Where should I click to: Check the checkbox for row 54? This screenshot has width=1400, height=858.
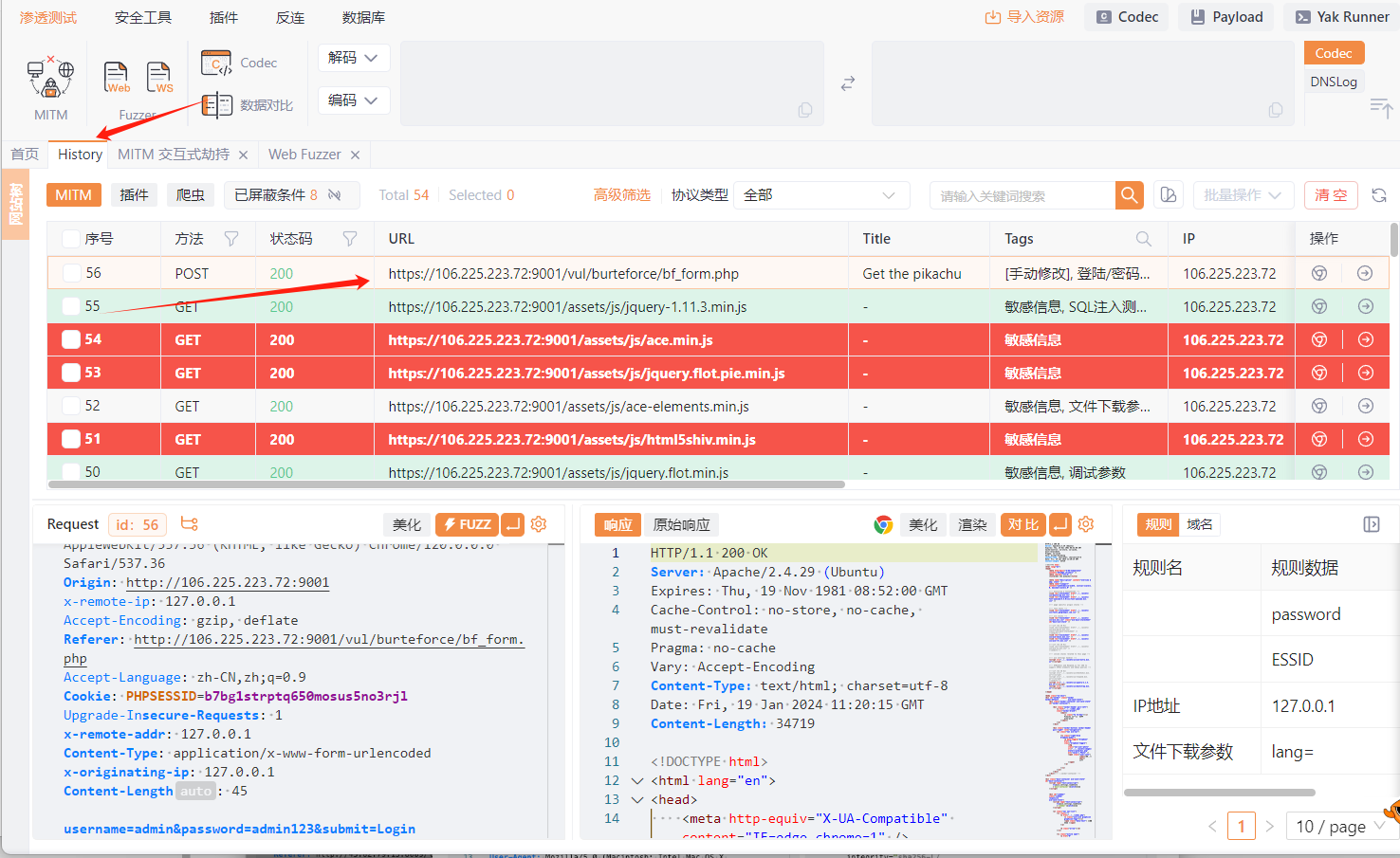coord(71,339)
